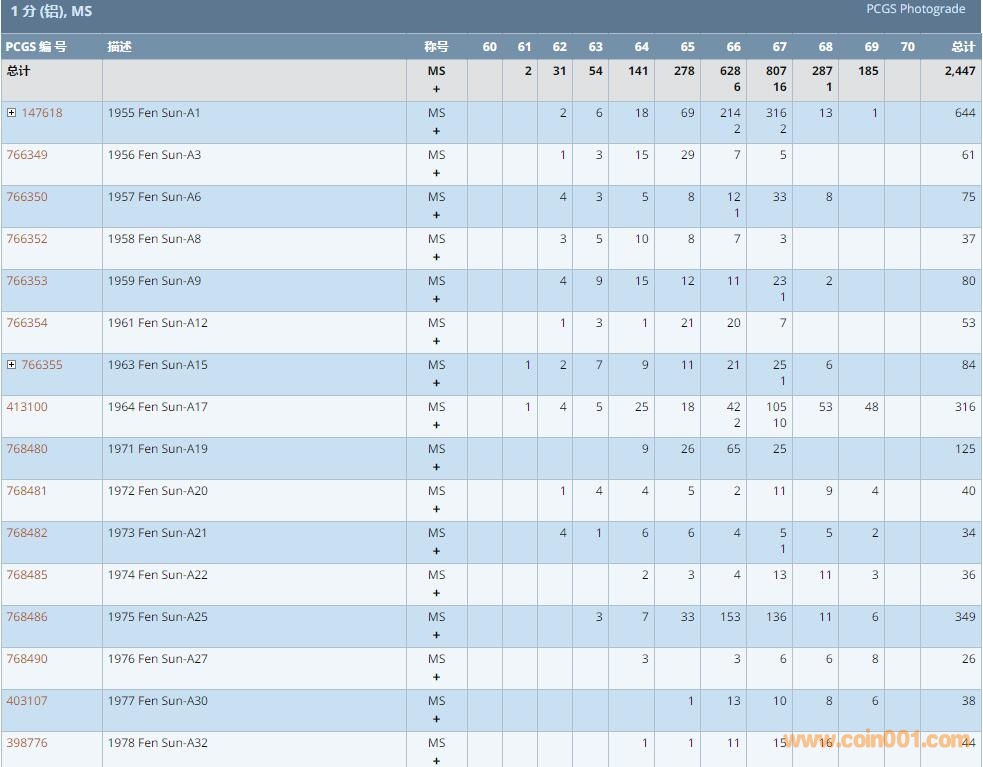
Task: Open PCGS number 766349 link
Action: click(x=27, y=155)
